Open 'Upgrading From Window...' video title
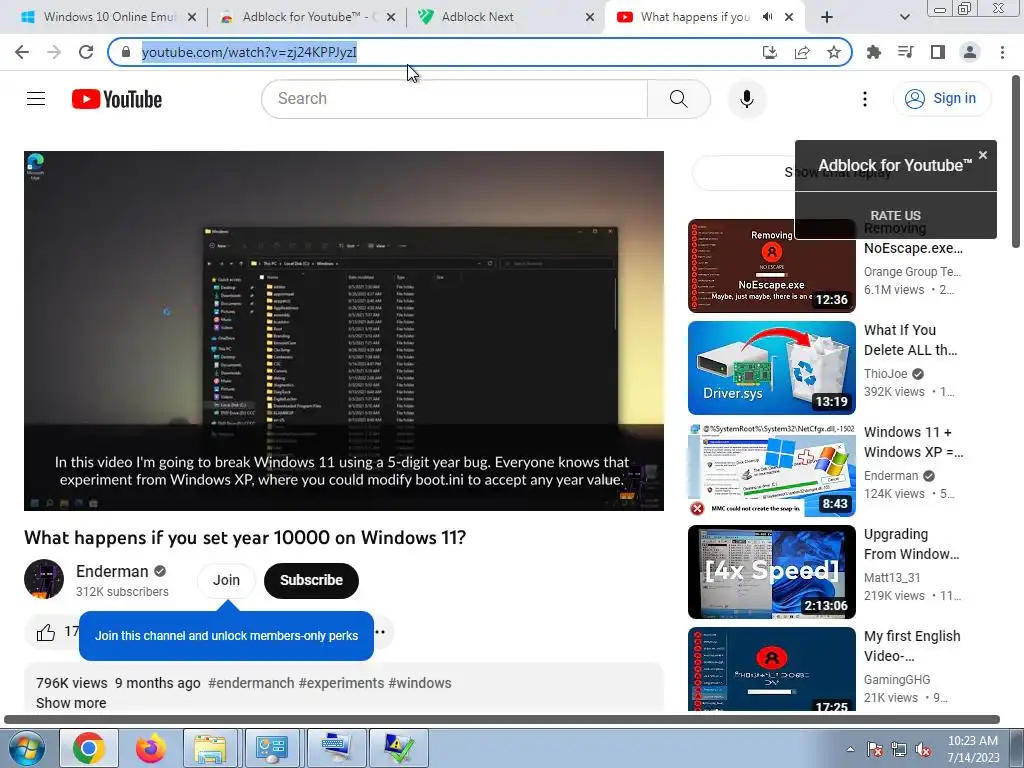The width and height of the screenshot is (1024, 768). point(911,544)
